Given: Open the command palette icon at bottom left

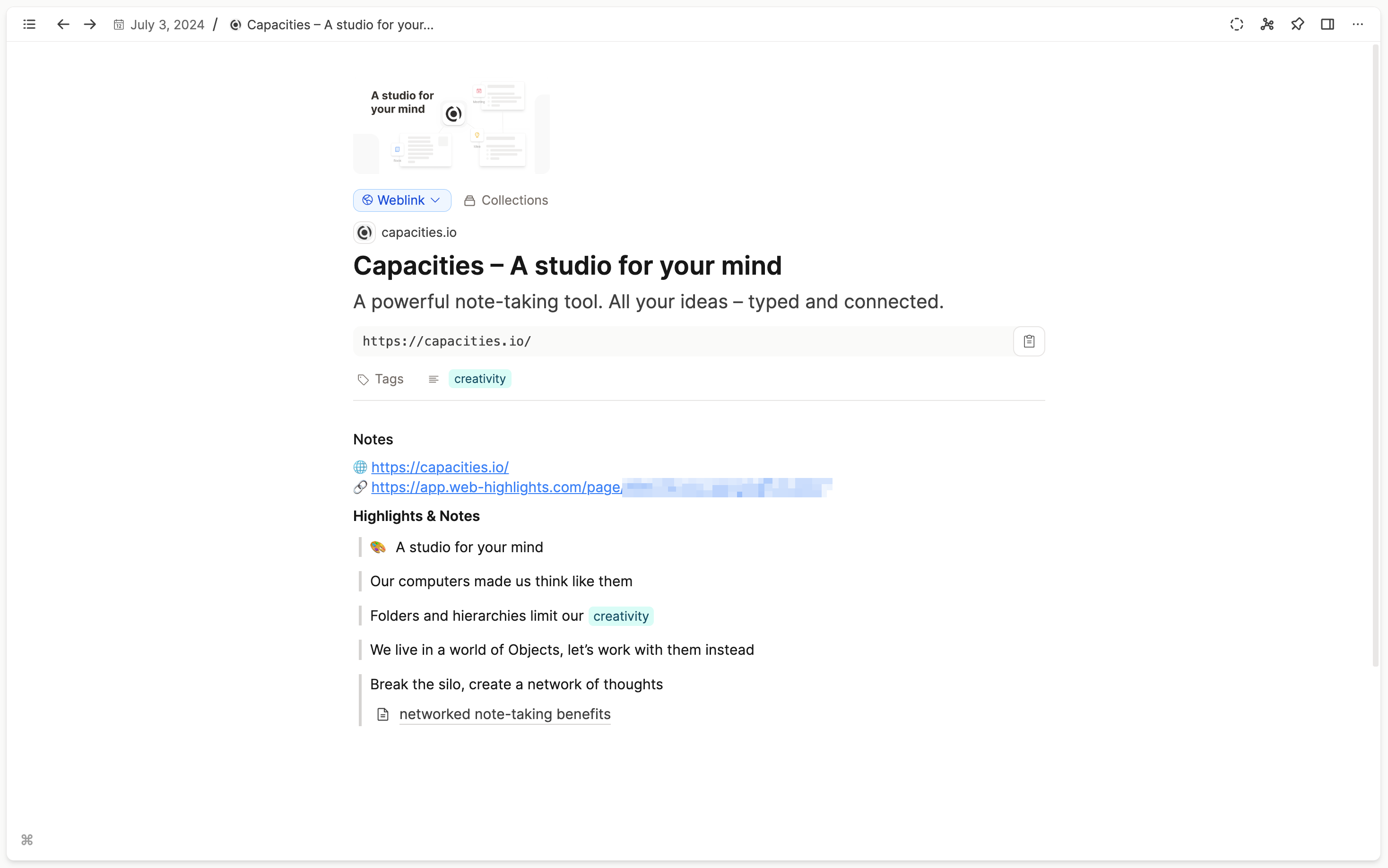Looking at the screenshot, I should [27, 840].
